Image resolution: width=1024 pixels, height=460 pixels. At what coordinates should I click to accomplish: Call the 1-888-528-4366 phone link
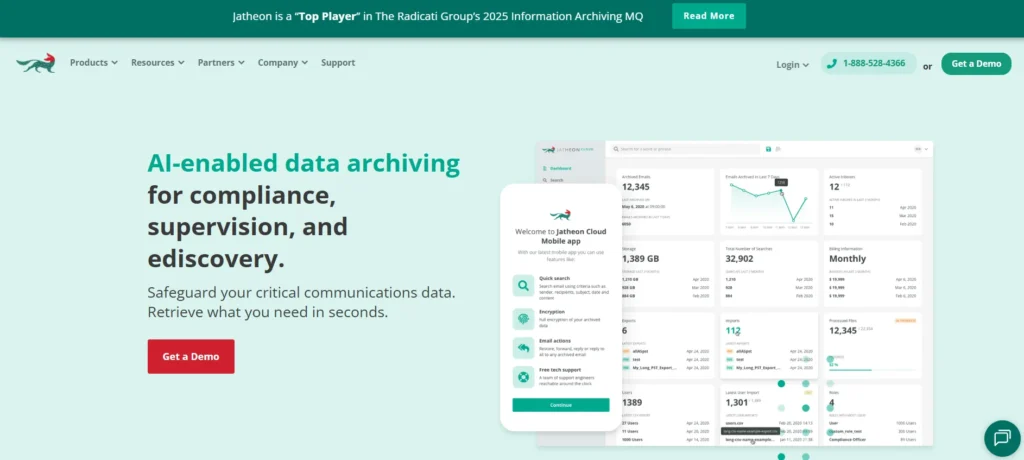click(869, 63)
